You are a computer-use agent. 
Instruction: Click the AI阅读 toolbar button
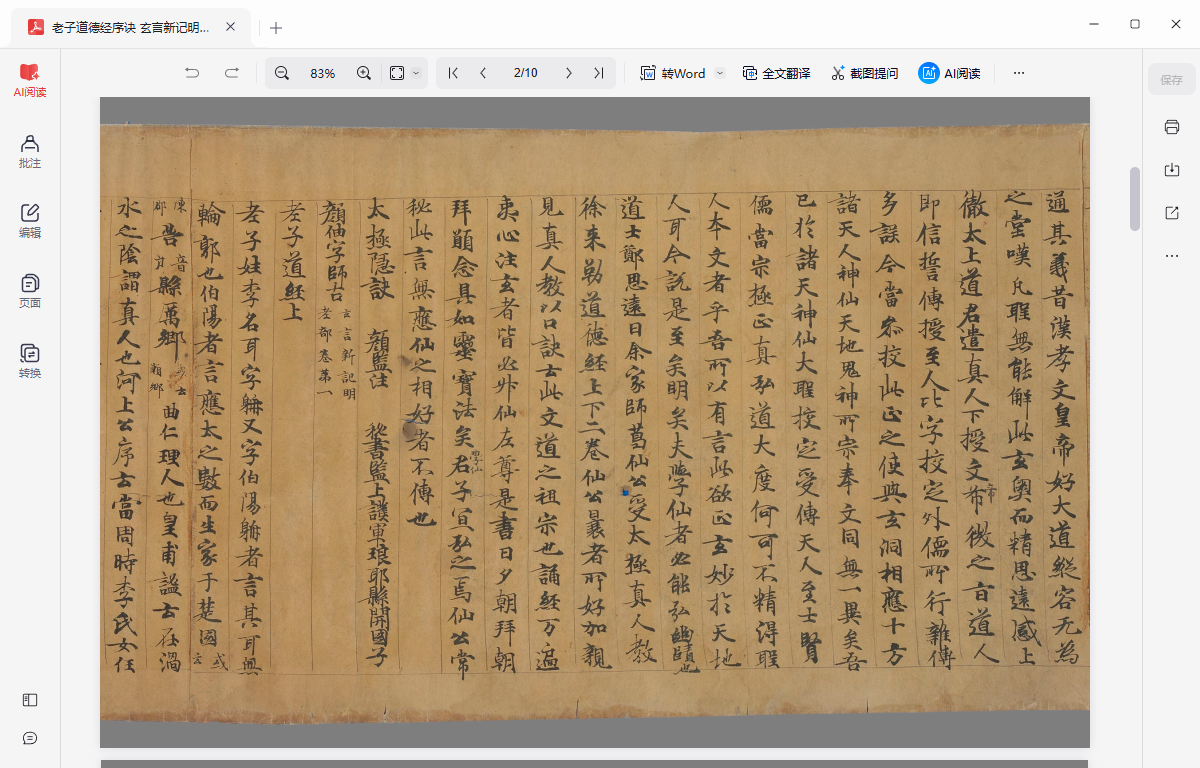coord(949,73)
